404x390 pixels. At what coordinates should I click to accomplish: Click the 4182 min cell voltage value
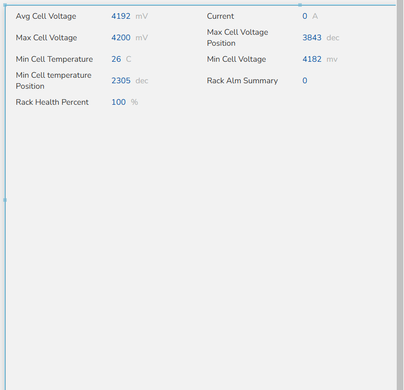coord(312,59)
